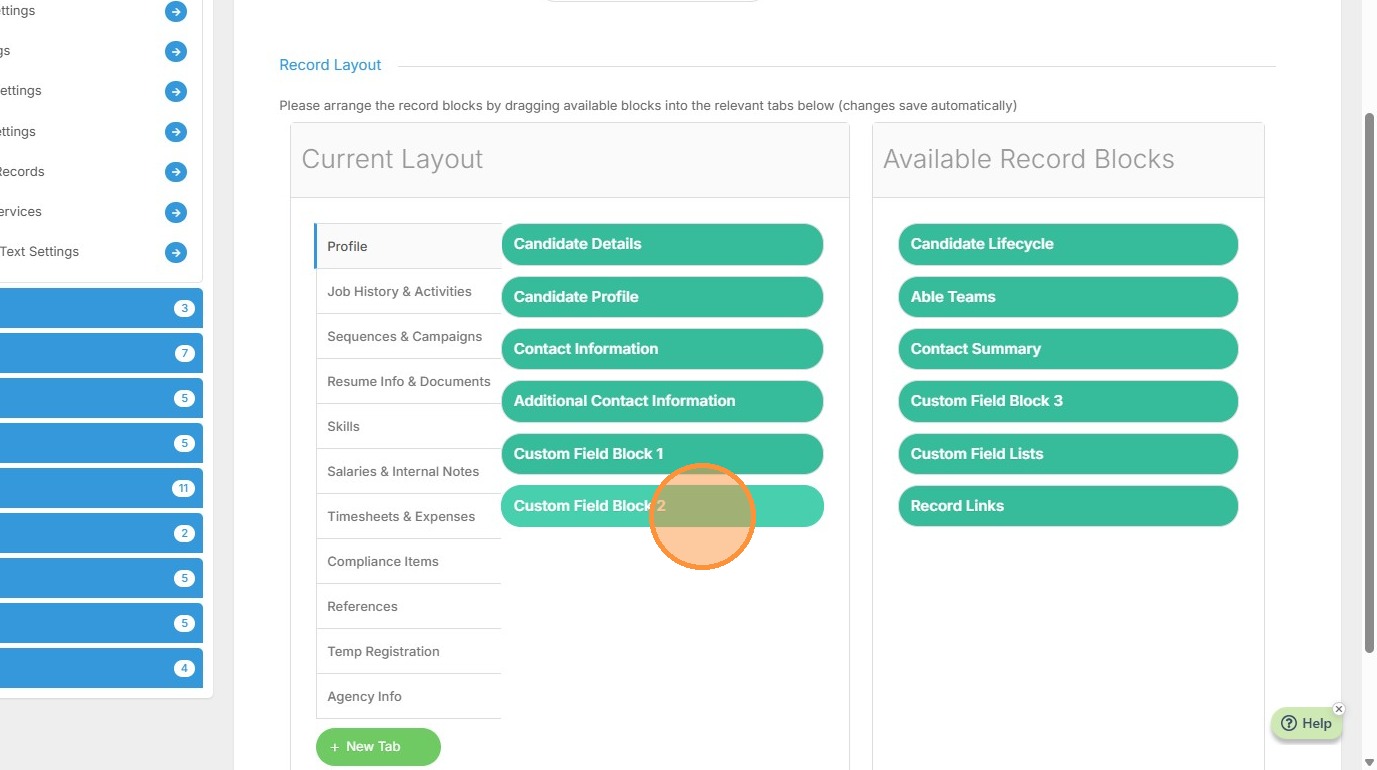Select the Able Teams block
This screenshot has height=770, width=1377.
click(x=1068, y=297)
